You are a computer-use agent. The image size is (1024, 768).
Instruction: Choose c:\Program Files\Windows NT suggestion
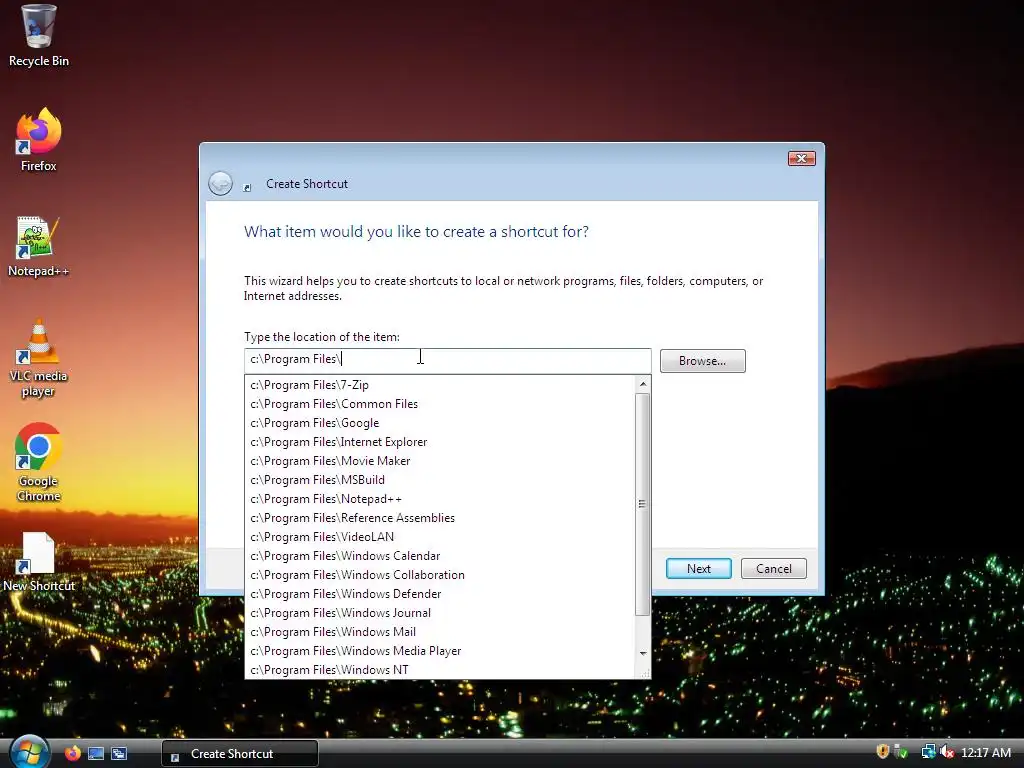coord(440,669)
